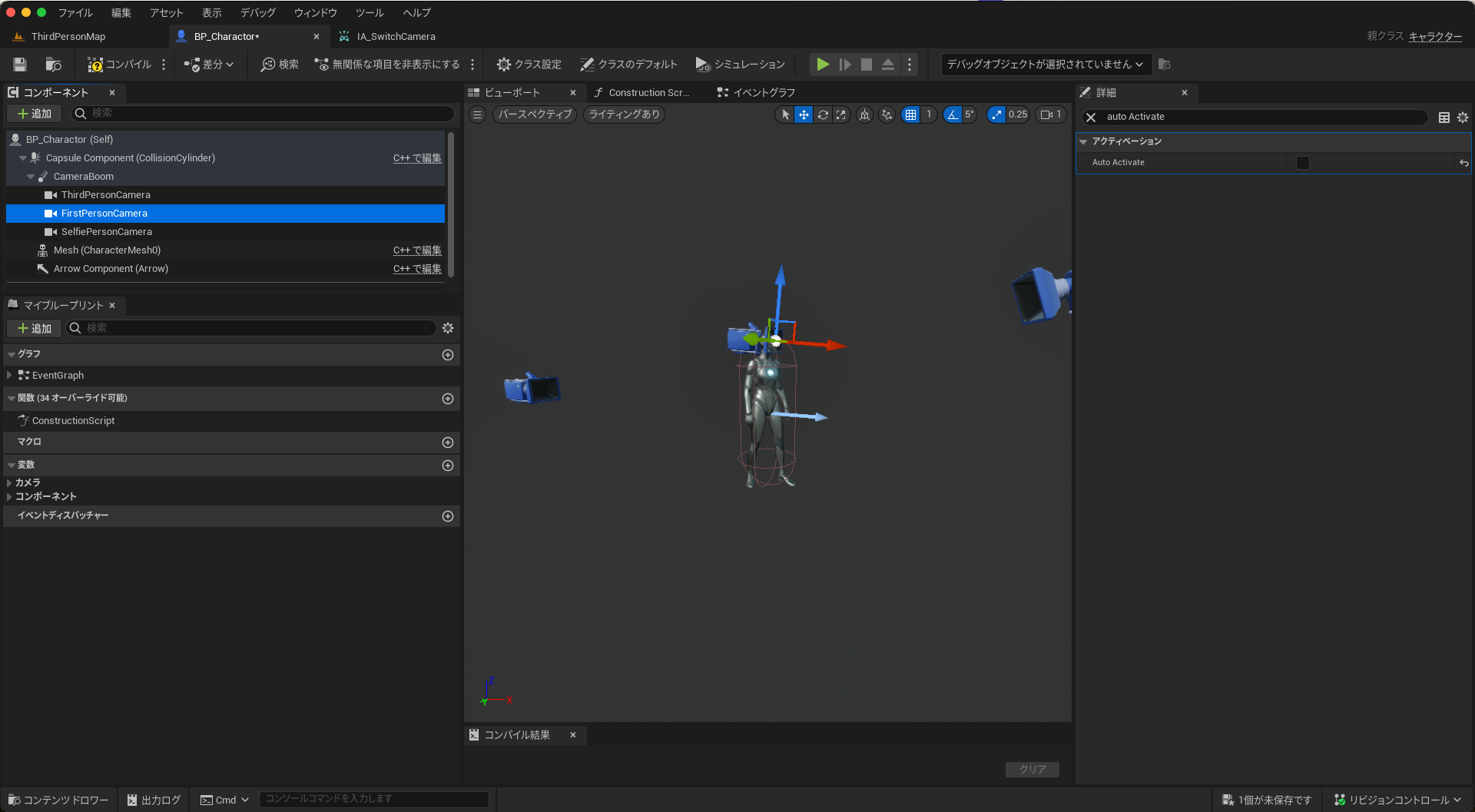Select the Move transform tool in viewport

(x=804, y=114)
